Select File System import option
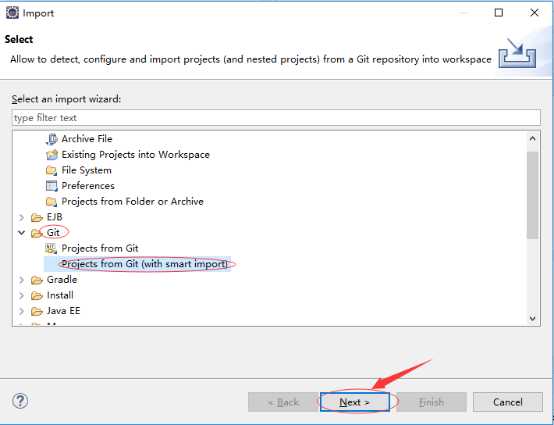This screenshot has width=554, height=425. [87, 170]
